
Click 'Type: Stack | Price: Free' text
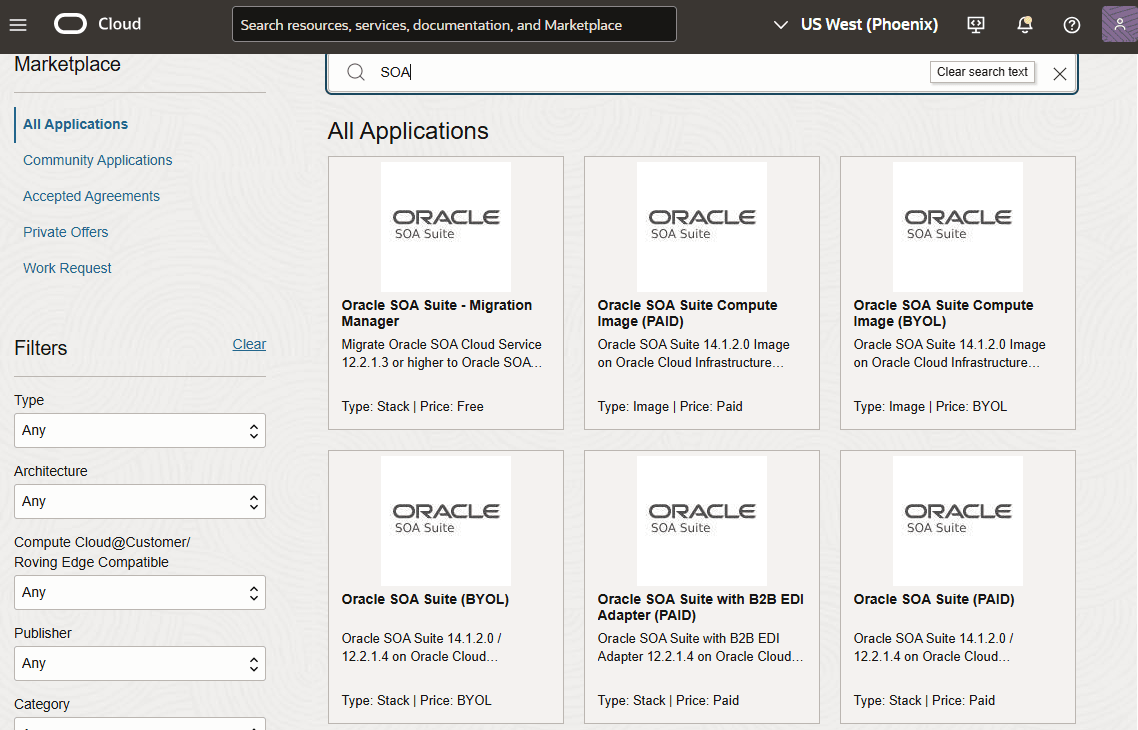point(412,406)
